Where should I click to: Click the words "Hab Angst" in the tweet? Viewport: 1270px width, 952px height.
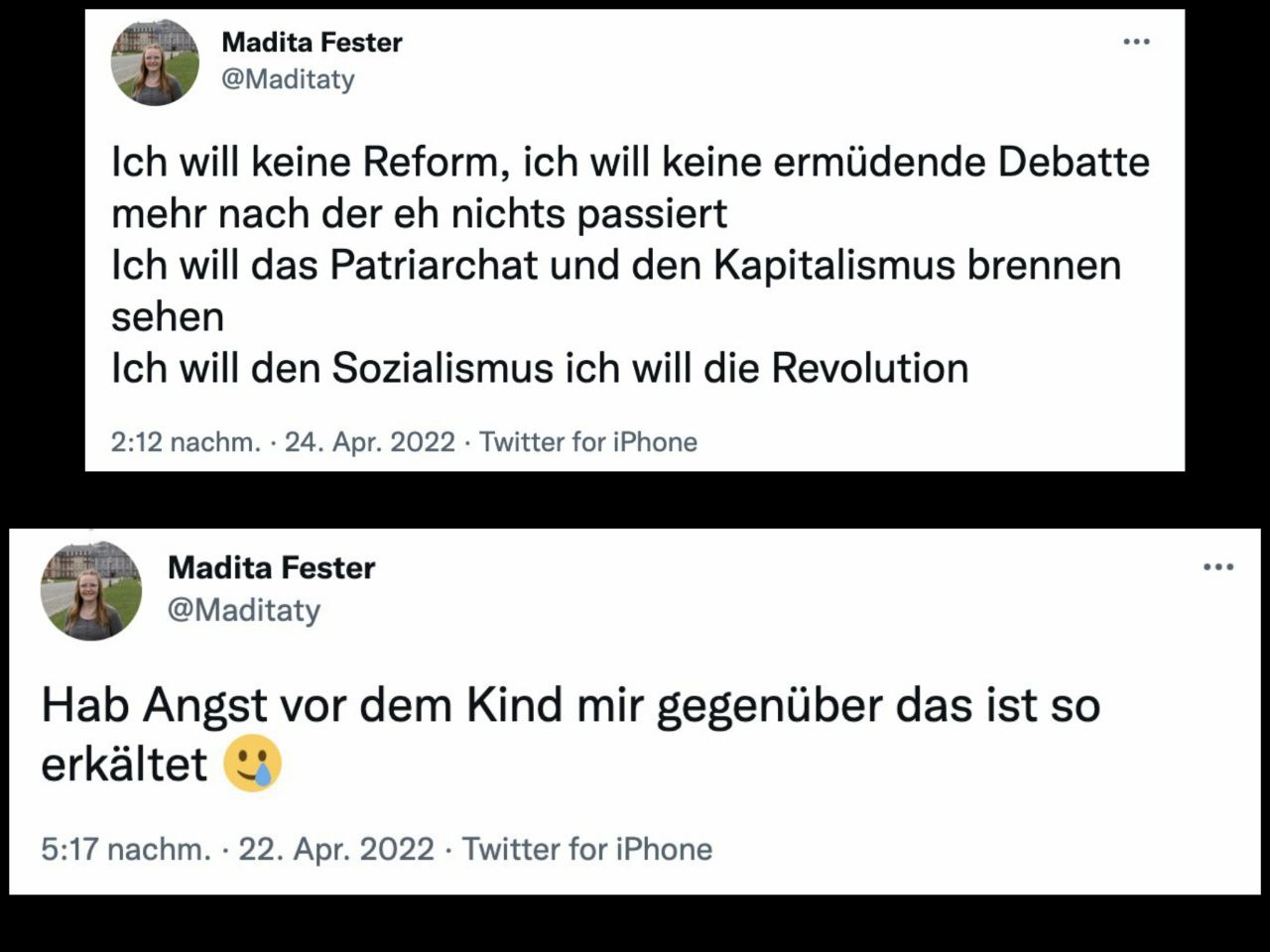(153, 705)
